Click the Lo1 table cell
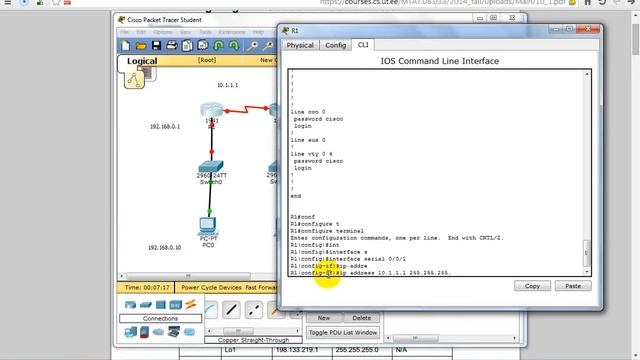 coord(230,350)
